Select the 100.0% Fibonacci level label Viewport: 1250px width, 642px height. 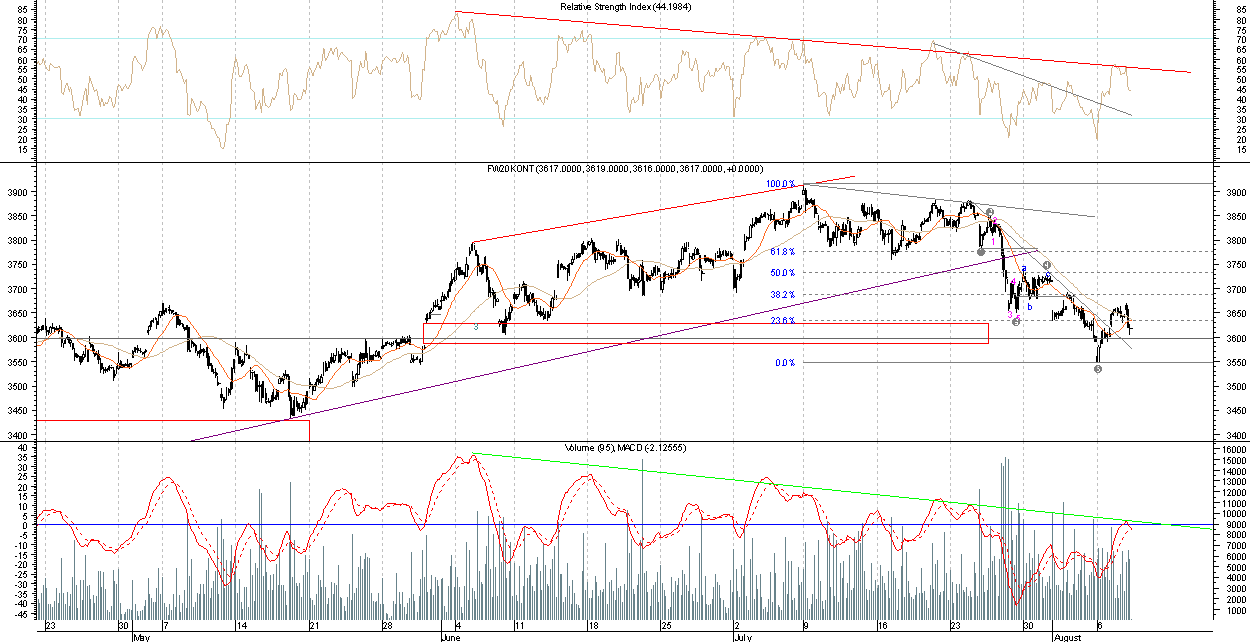tap(782, 184)
